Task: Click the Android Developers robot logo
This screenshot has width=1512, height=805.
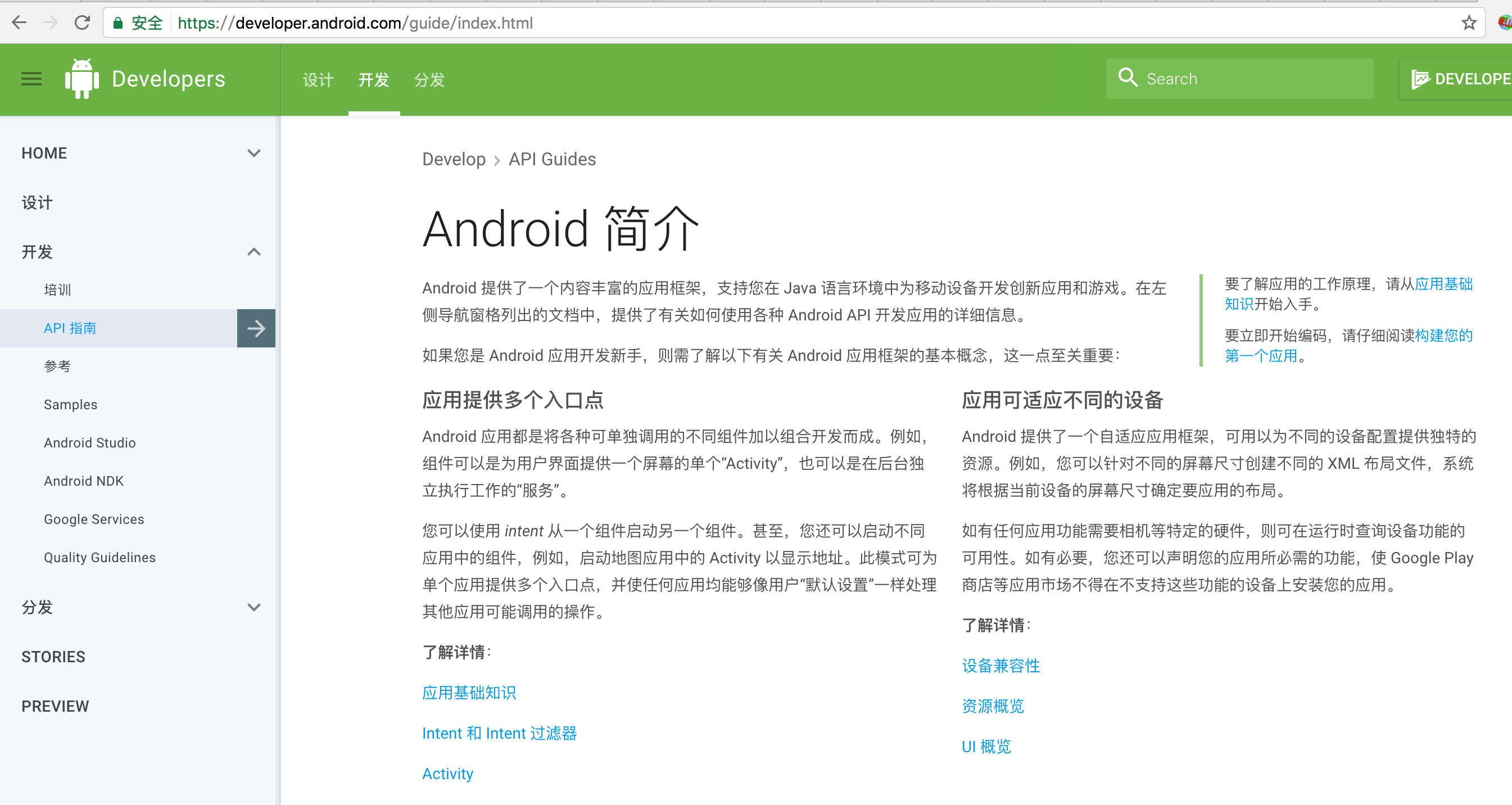Action: click(x=82, y=78)
